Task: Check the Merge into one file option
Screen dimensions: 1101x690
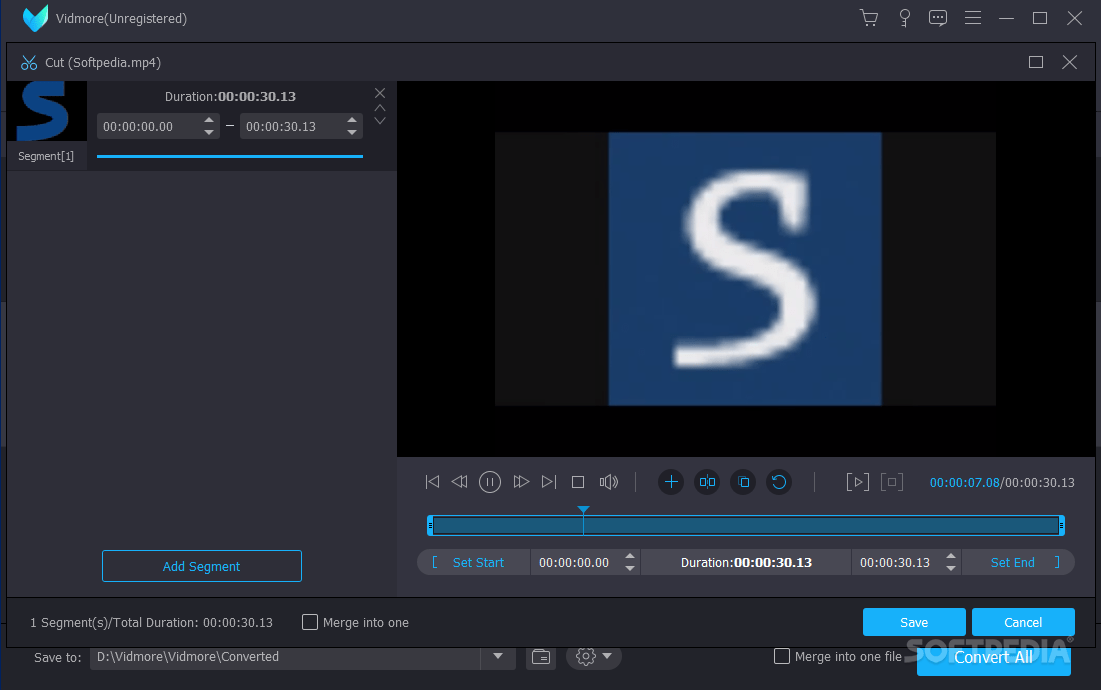Action: pyautogui.click(x=781, y=656)
